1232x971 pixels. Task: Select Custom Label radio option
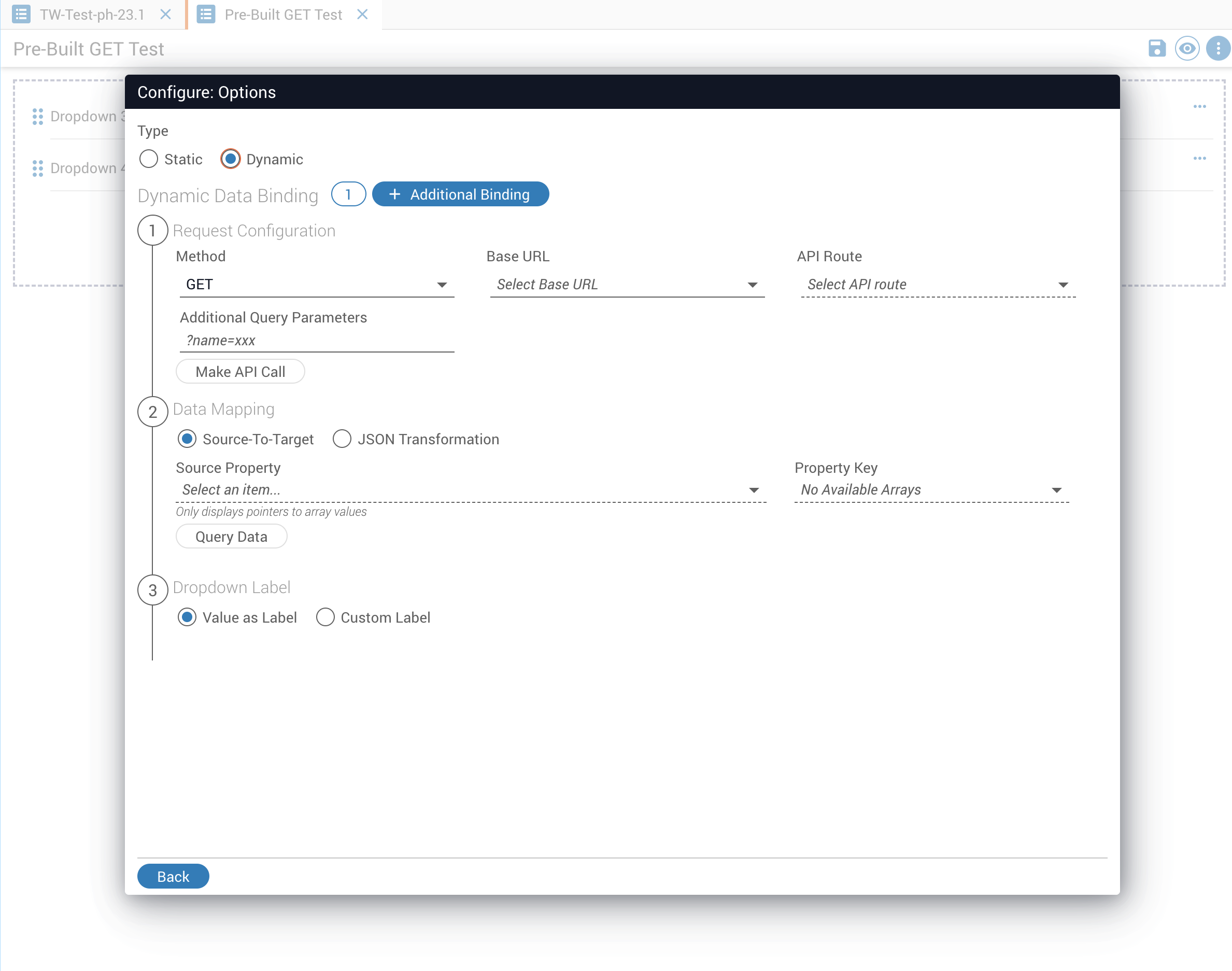tap(325, 617)
